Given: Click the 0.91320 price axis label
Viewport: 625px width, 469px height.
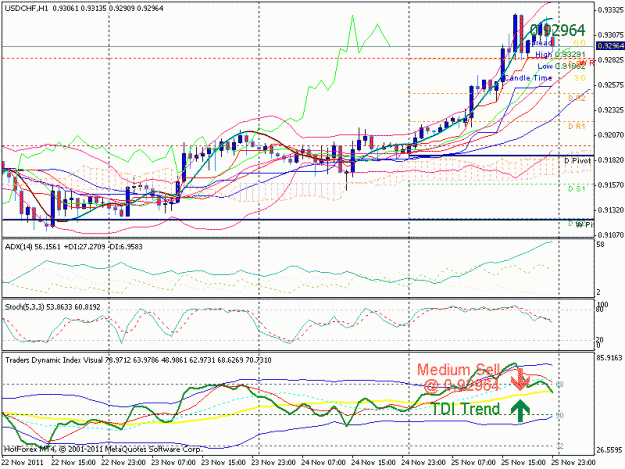Looking at the screenshot, I should 610,210.
